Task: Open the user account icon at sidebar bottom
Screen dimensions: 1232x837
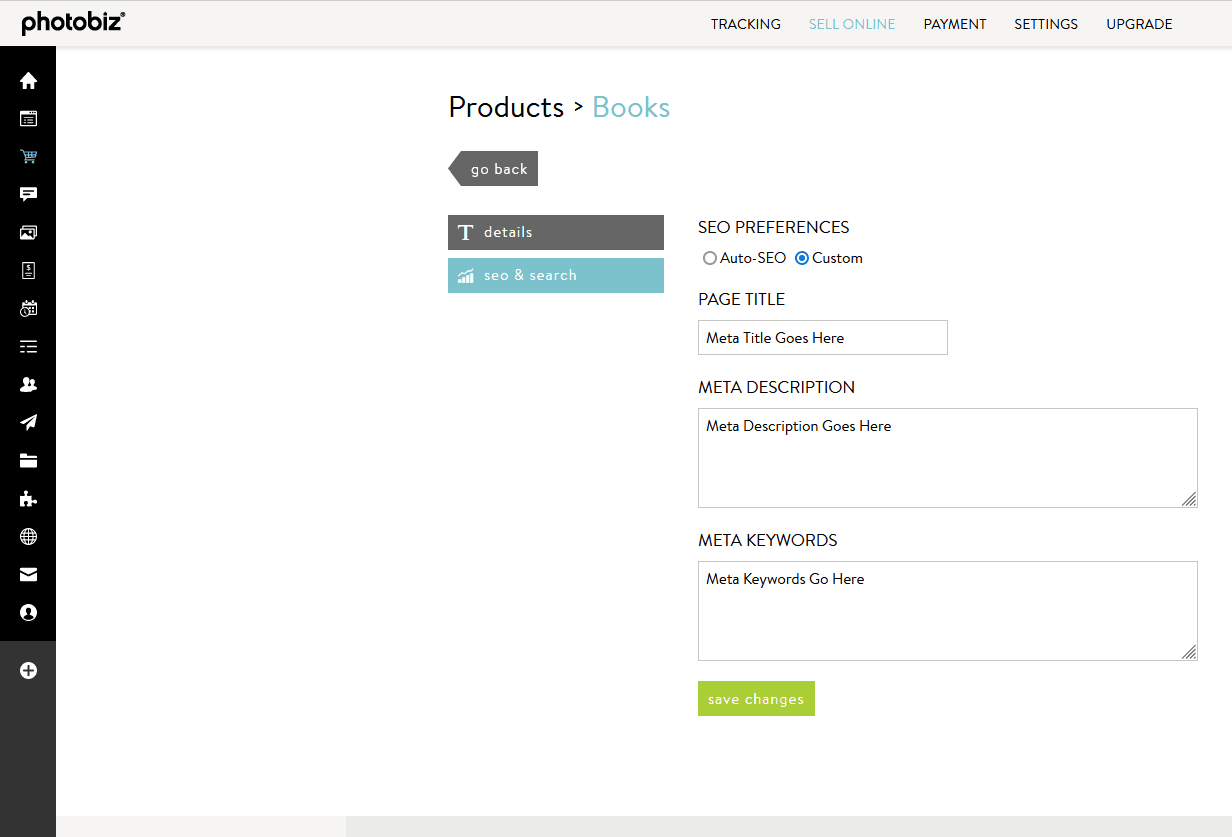Action: point(28,612)
